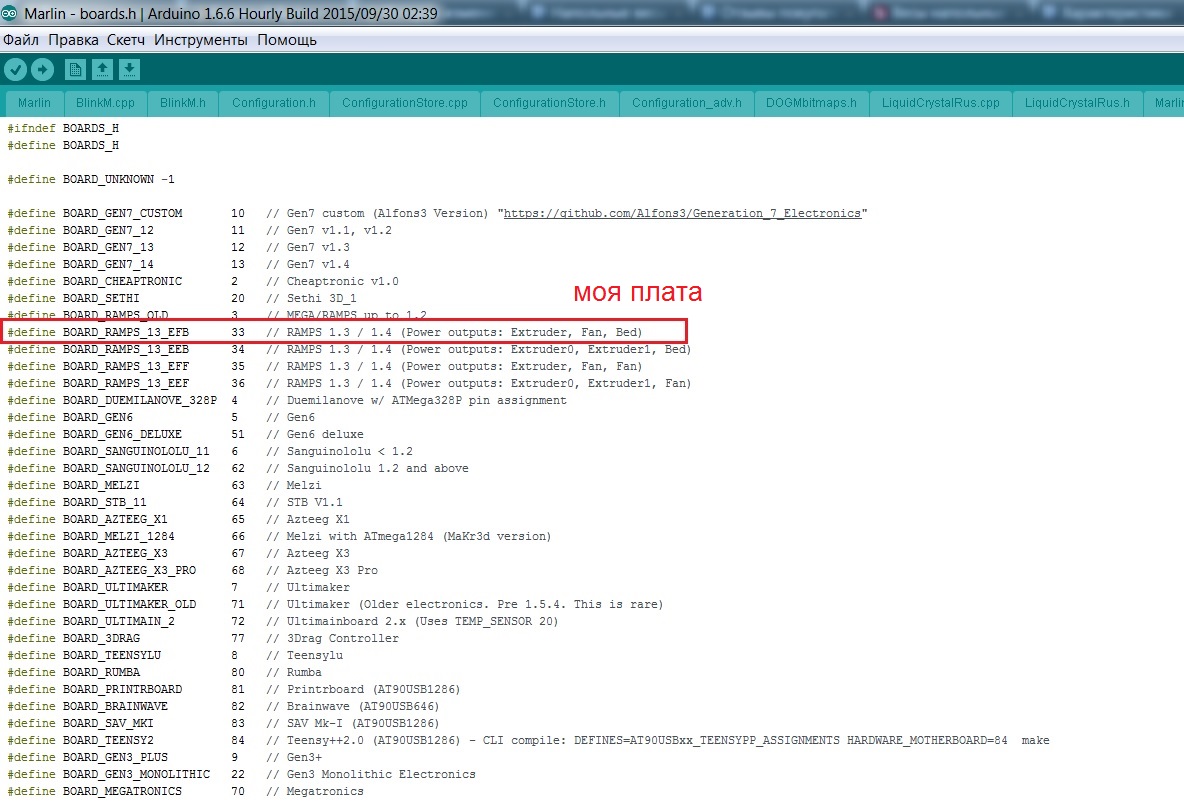This screenshot has width=1184, height=804.
Task: Click the BOARD_TEENSY2 identifier
Action: pos(108,740)
